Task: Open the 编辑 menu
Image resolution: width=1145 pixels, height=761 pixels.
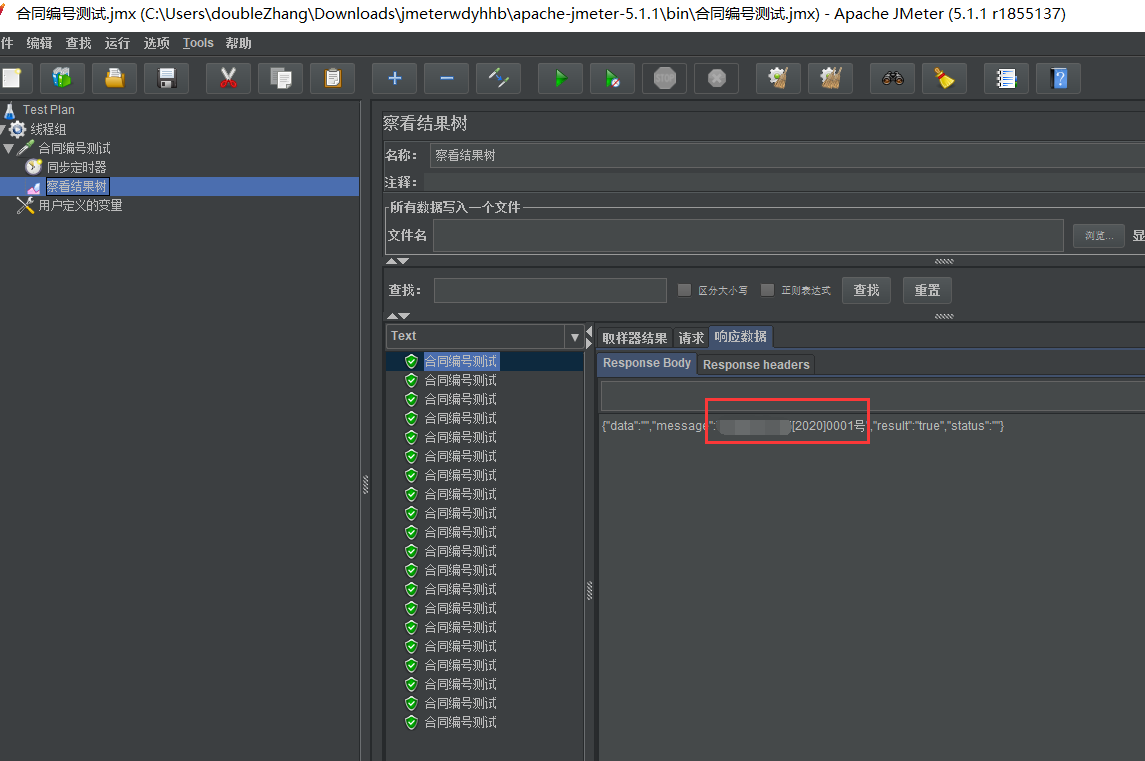Action: coord(39,43)
